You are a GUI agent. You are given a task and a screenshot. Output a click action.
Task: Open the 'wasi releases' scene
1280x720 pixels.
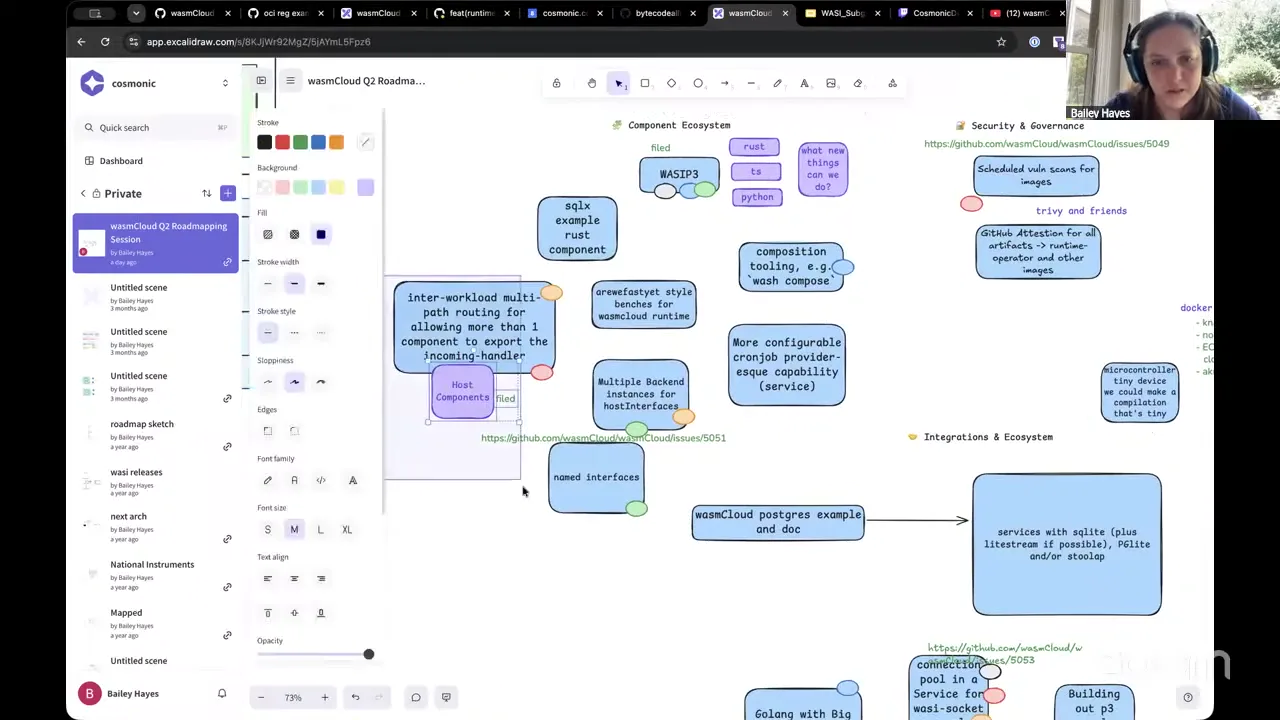point(155,483)
